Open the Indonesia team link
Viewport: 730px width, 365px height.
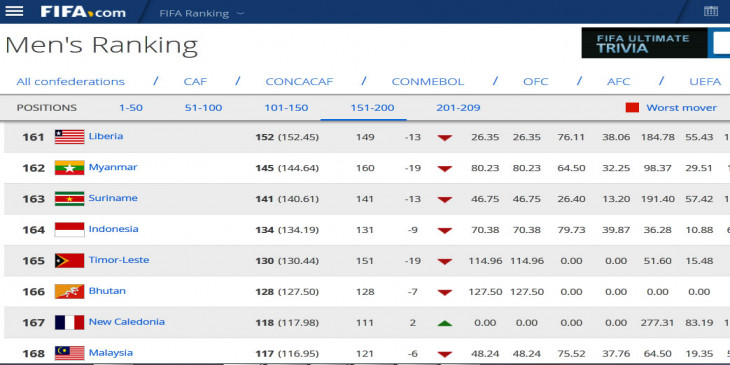click(x=114, y=229)
